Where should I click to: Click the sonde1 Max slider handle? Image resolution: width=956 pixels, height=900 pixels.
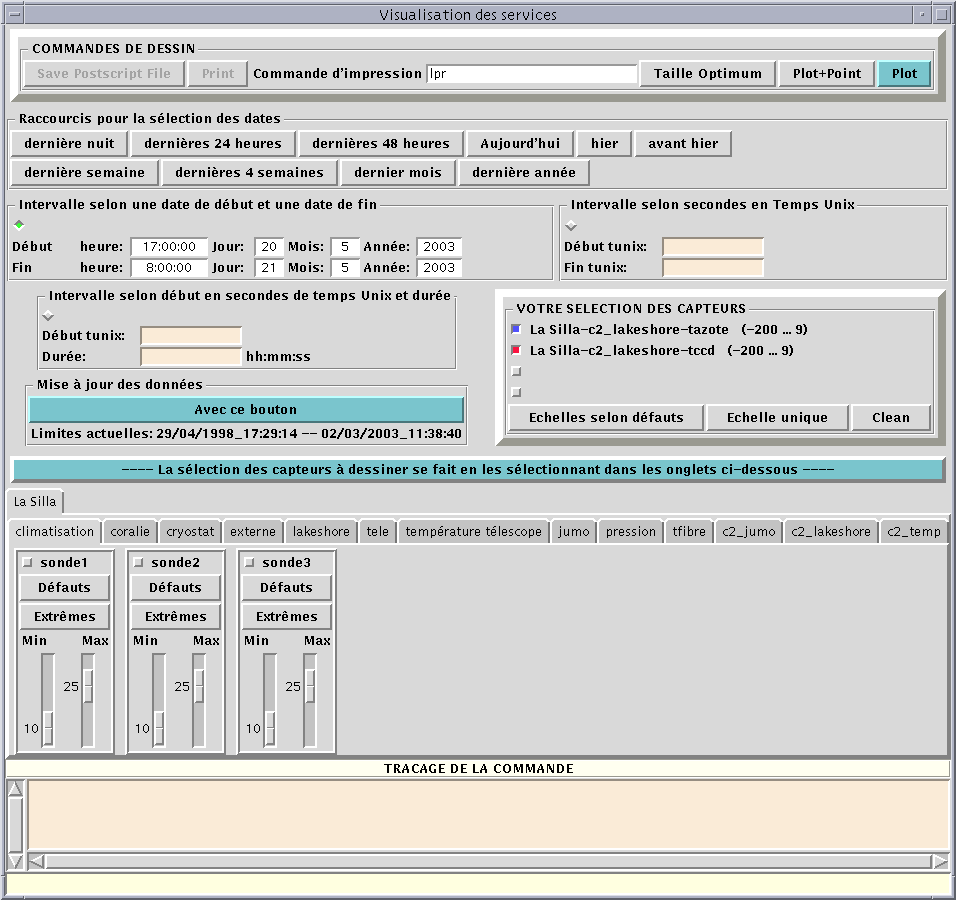coord(88,686)
